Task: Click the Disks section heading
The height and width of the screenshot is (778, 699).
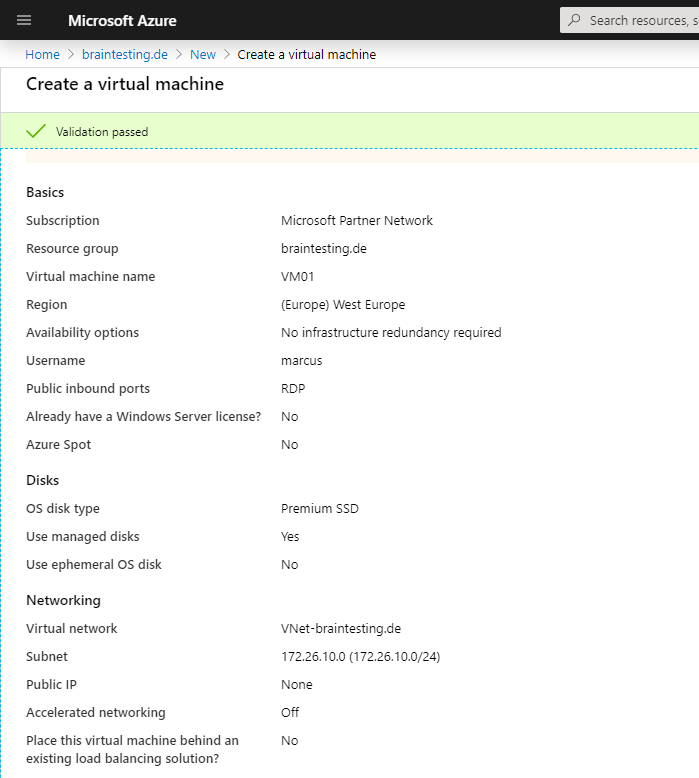Action: (x=43, y=480)
